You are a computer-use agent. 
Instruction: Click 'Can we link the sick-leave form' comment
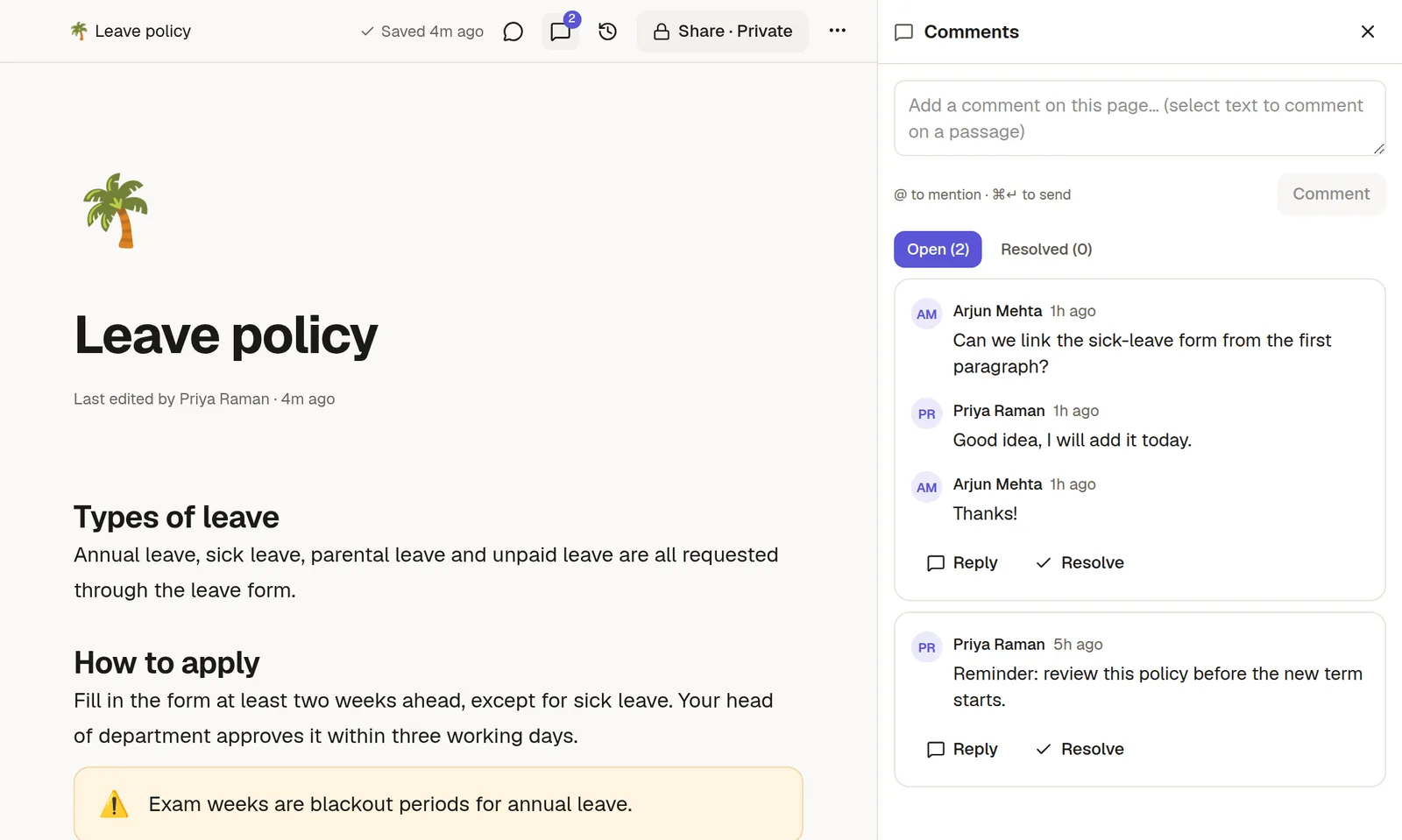click(x=1142, y=353)
